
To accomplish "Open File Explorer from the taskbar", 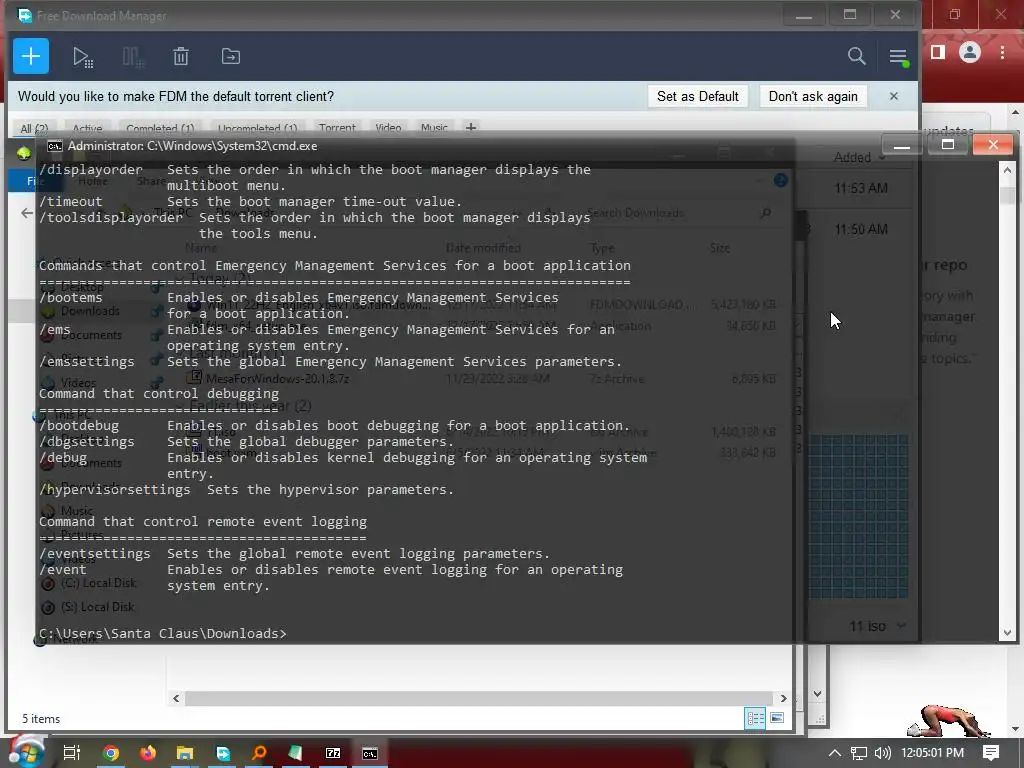I will coord(185,753).
